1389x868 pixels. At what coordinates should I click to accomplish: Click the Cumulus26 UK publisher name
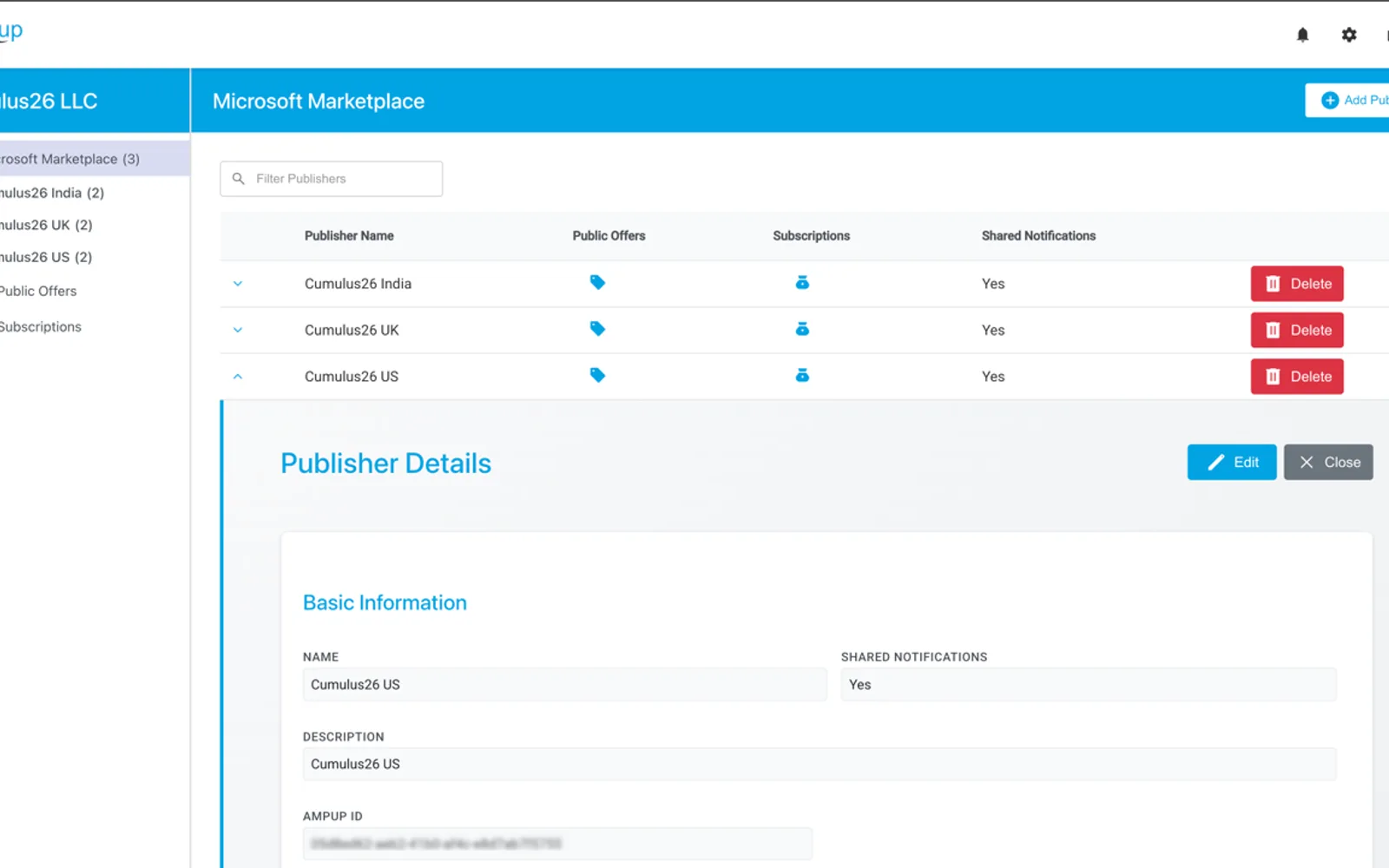352,330
